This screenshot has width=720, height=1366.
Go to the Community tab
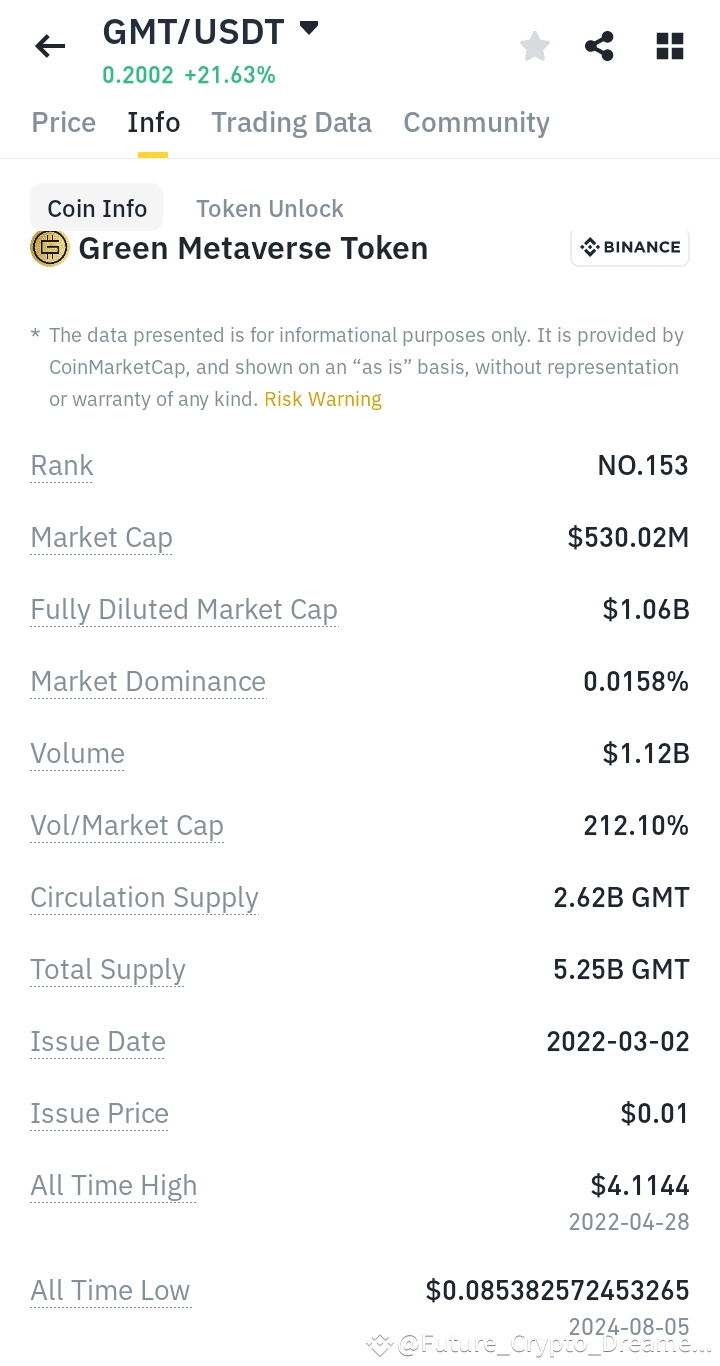point(476,123)
